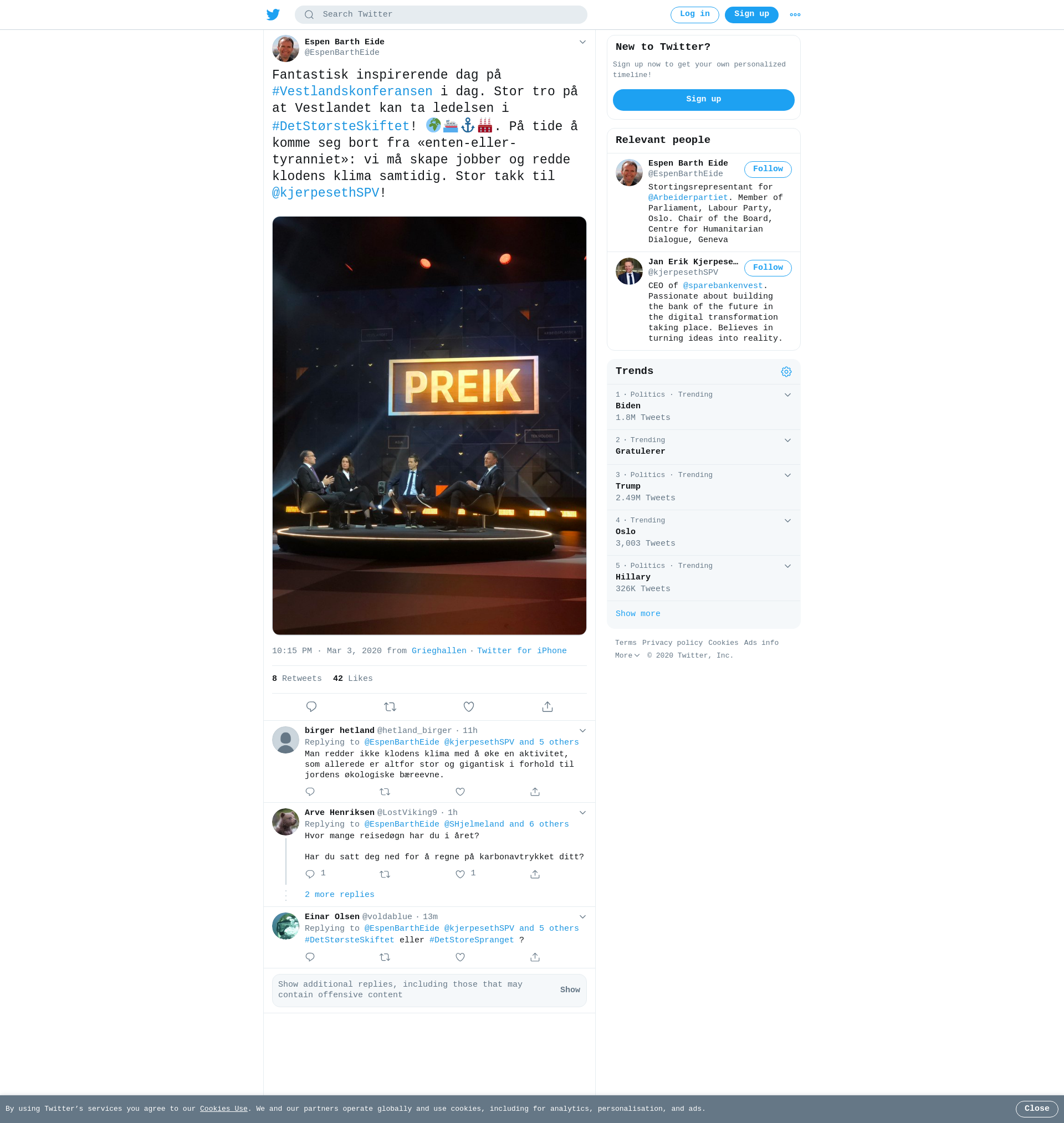This screenshot has width=1064, height=1123.
Task: Expand the More footer dropdown
Action: (627, 655)
